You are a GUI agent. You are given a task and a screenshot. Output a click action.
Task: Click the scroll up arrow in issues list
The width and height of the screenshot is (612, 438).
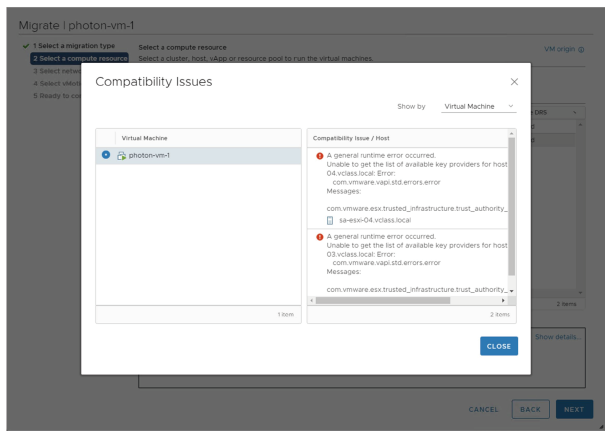511,134
